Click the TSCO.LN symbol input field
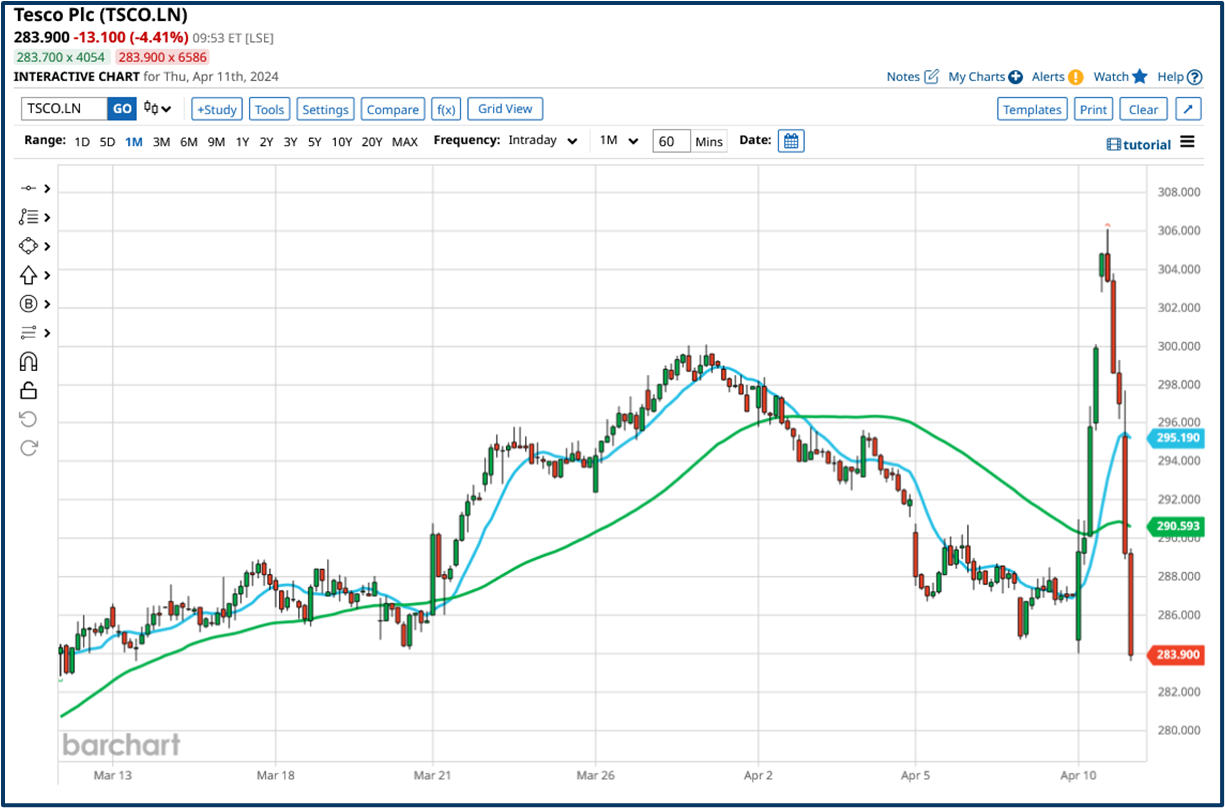This screenshot has width=1225, height=808. 64,109
